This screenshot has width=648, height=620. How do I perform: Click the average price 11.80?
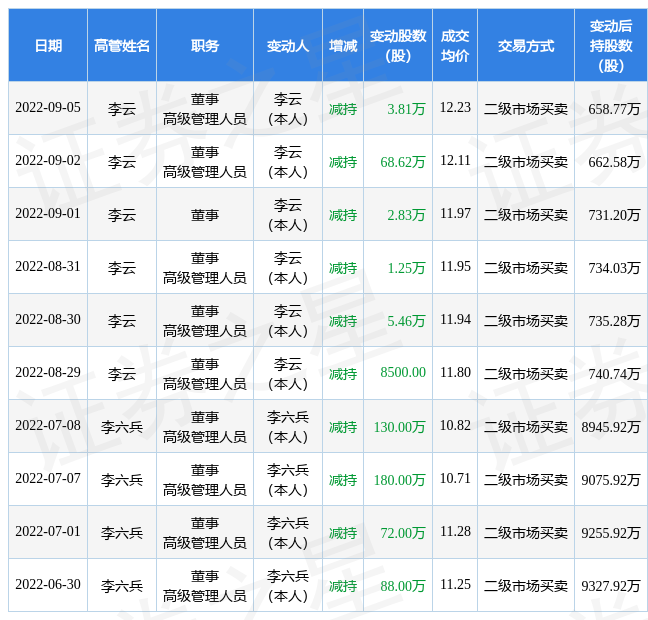click(455, 372)
